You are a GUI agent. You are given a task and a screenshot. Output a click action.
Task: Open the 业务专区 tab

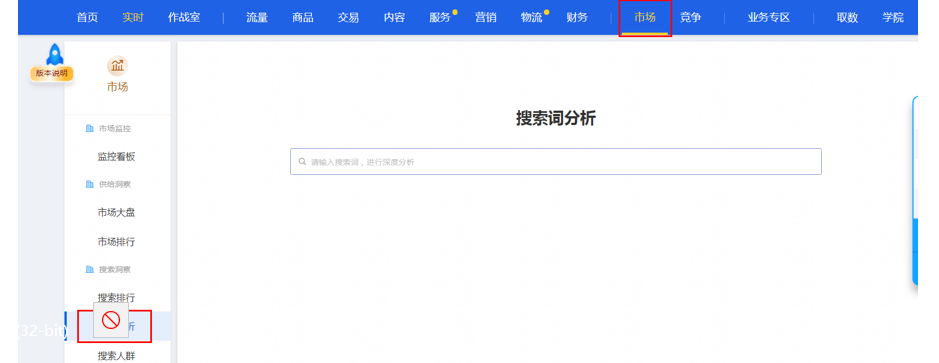pos(769,17)
